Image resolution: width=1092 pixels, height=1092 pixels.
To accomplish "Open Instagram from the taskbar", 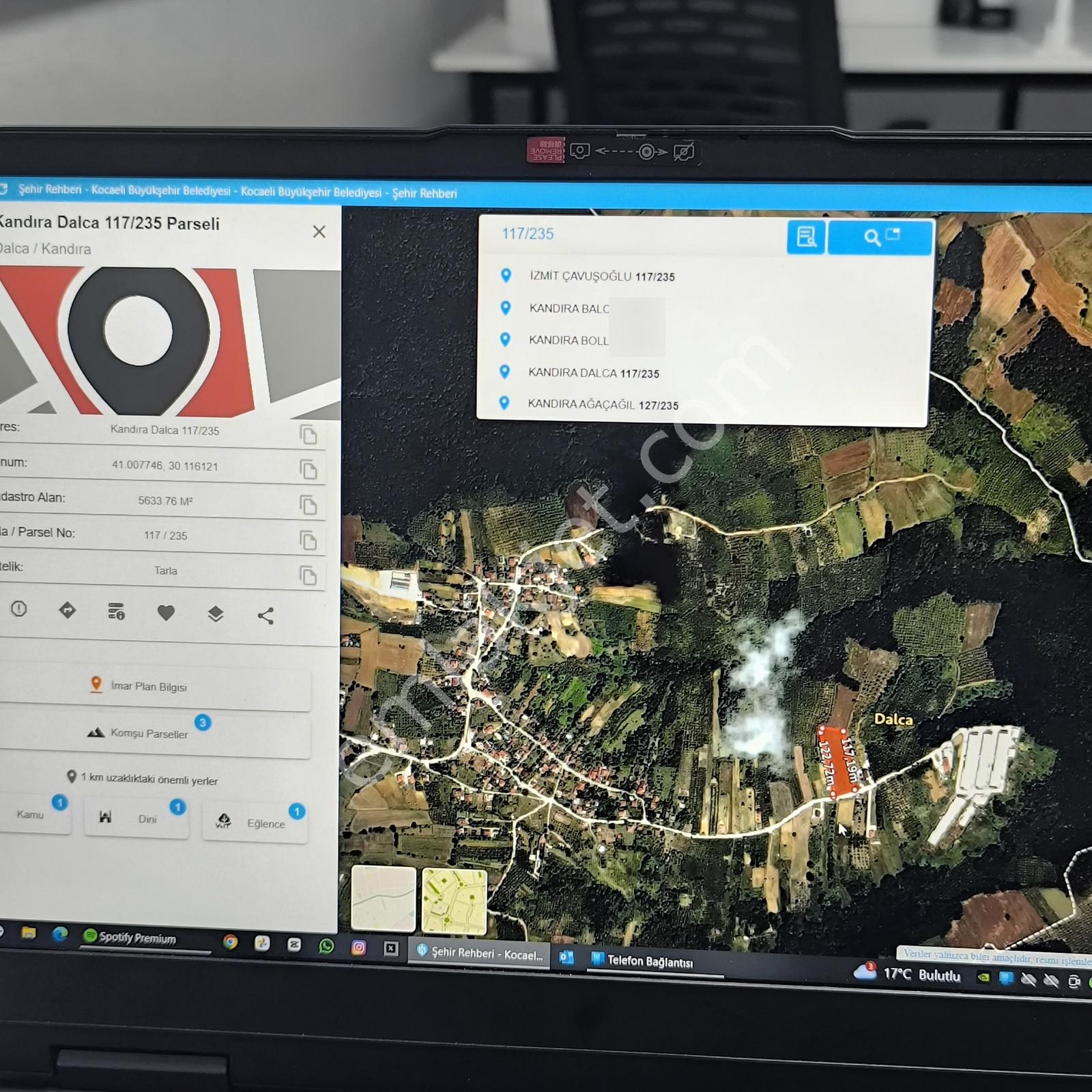I will click(358, 947).
